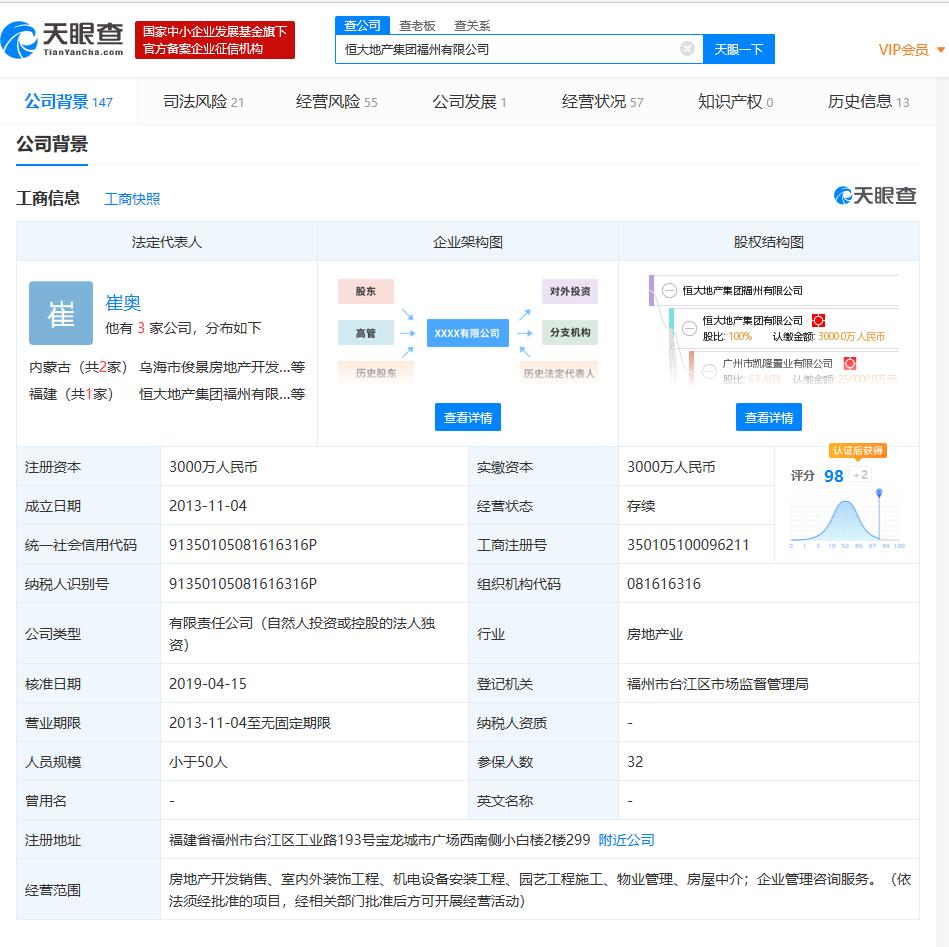Image resolution: width=949 pixels, height=947 pixels.
Task: Click the 组织机构代码 081616316
Action: pos(663,583)
